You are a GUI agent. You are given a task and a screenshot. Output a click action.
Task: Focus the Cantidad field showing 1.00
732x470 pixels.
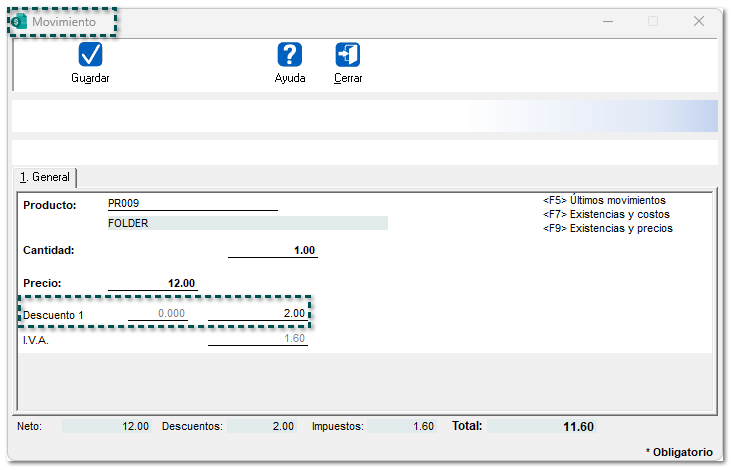coord(273,250)
